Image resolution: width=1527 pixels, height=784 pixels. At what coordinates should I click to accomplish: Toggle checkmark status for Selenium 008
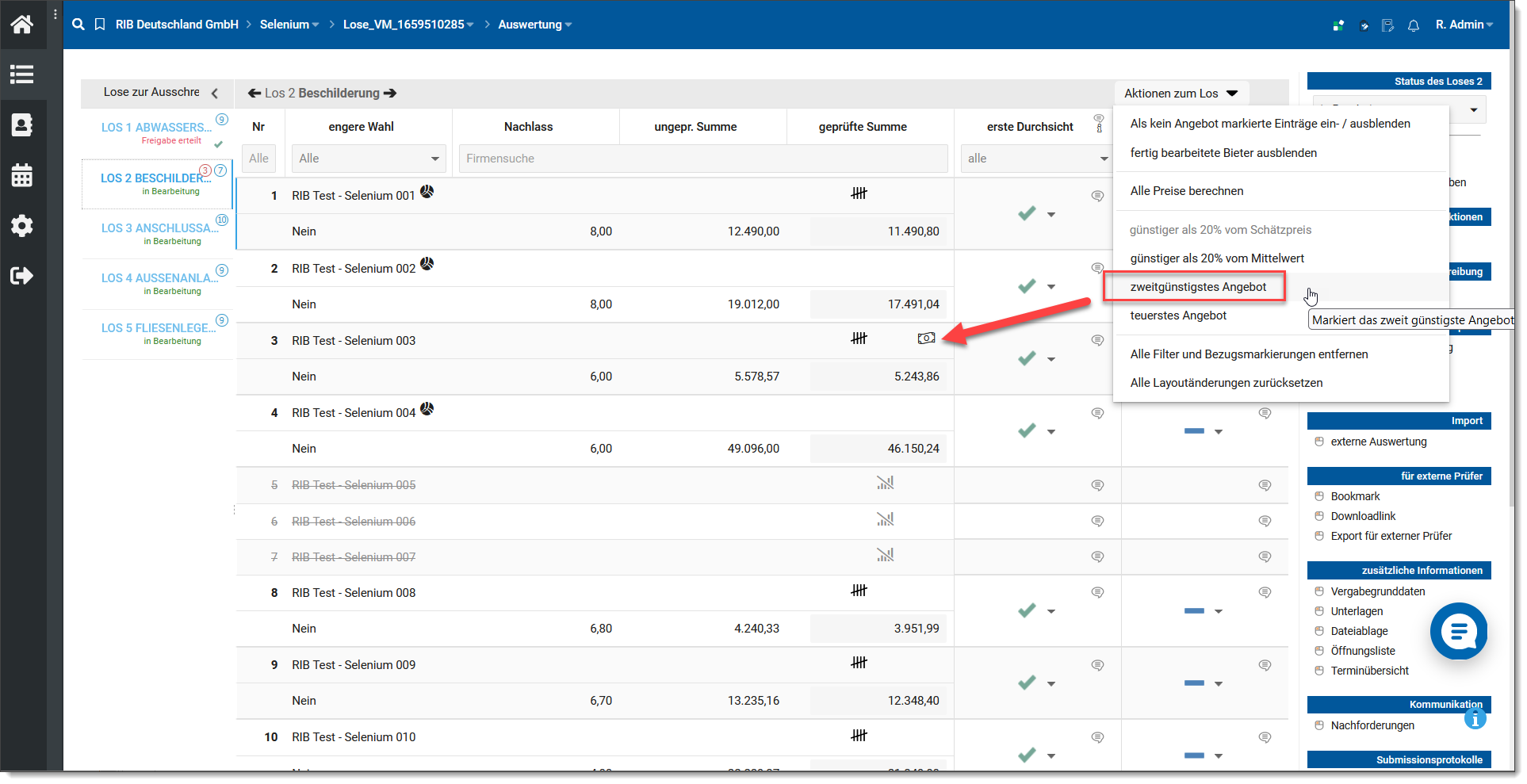click(1028, 610)
